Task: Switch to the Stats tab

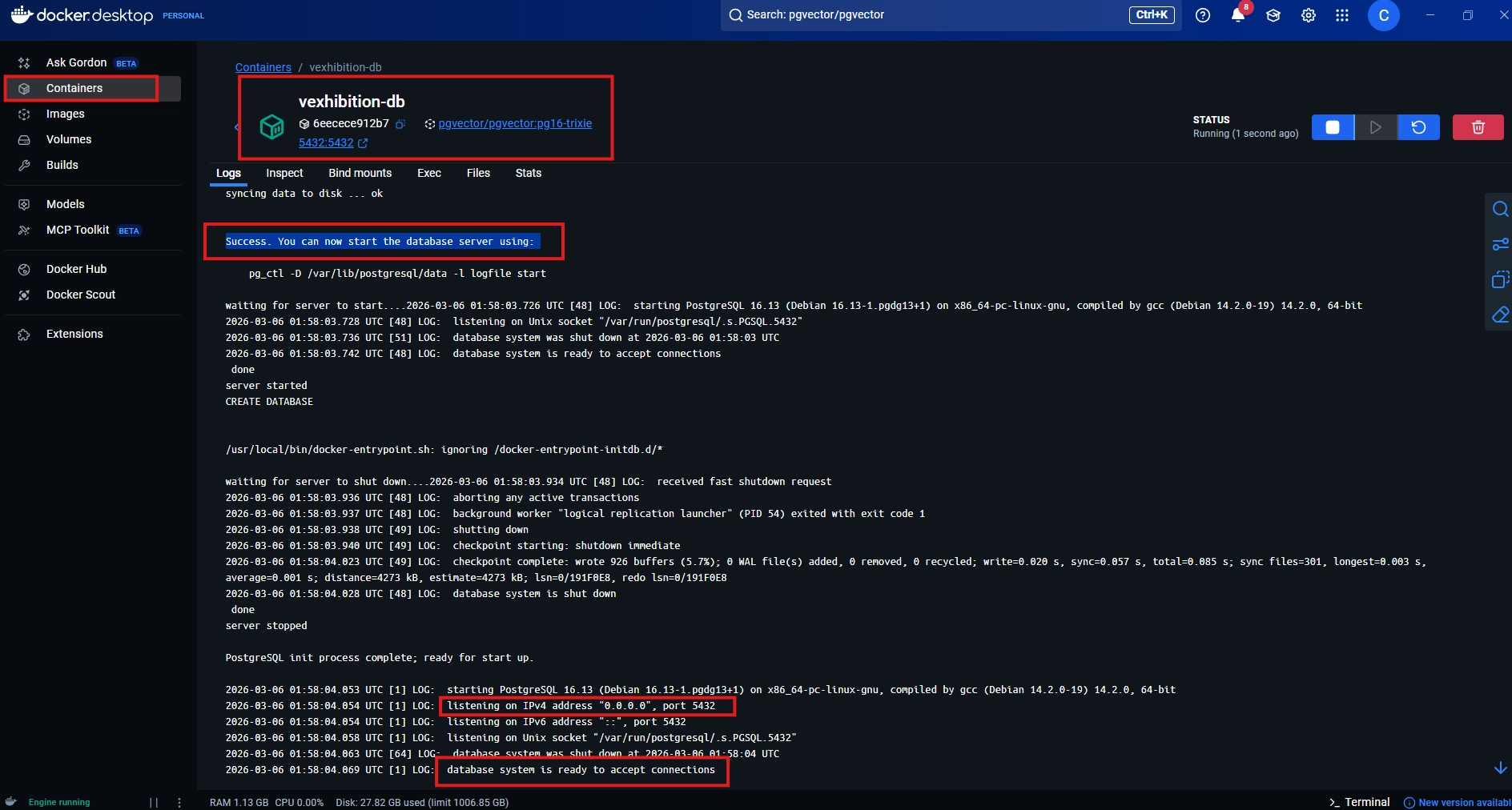Action: (529, 173)
